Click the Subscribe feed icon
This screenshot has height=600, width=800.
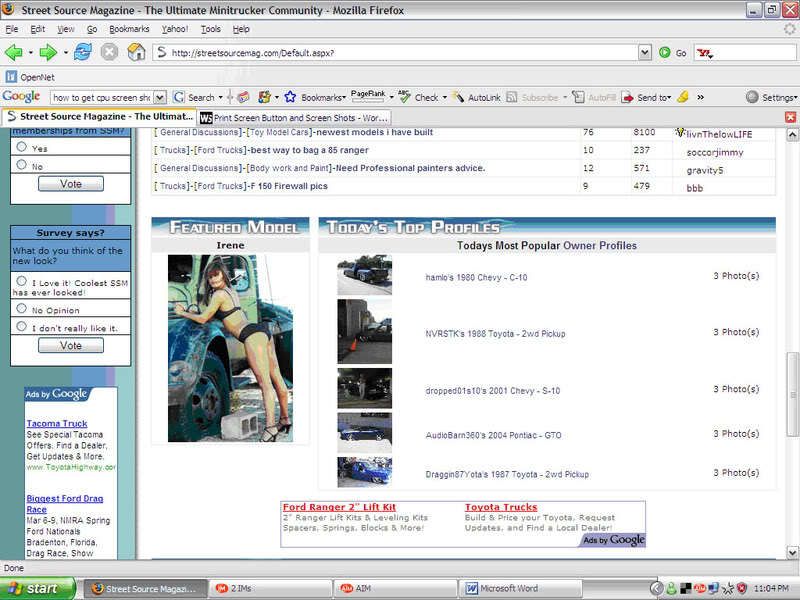[x=512, y=97]
